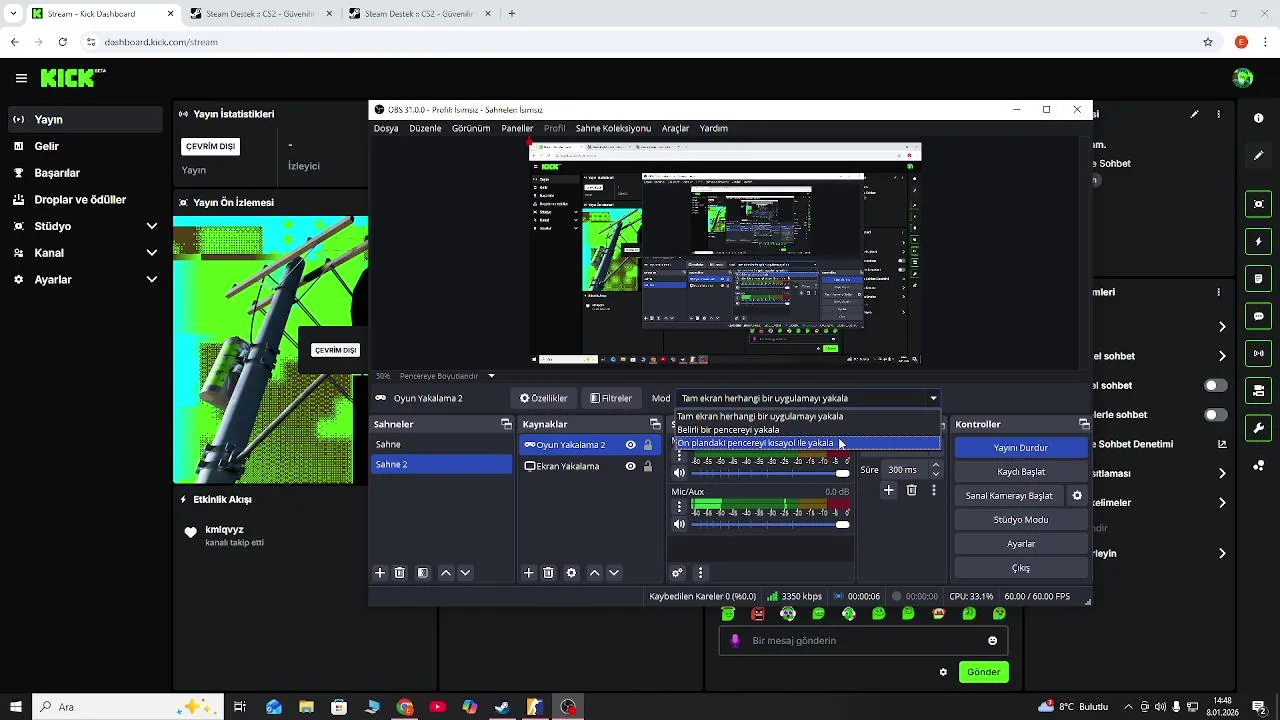The height and width of the screenshot is (720, 1280).
Task: Click lightning bolt icon in Kick right rail
Action: pyautogui.click(x=1258, y=242)
